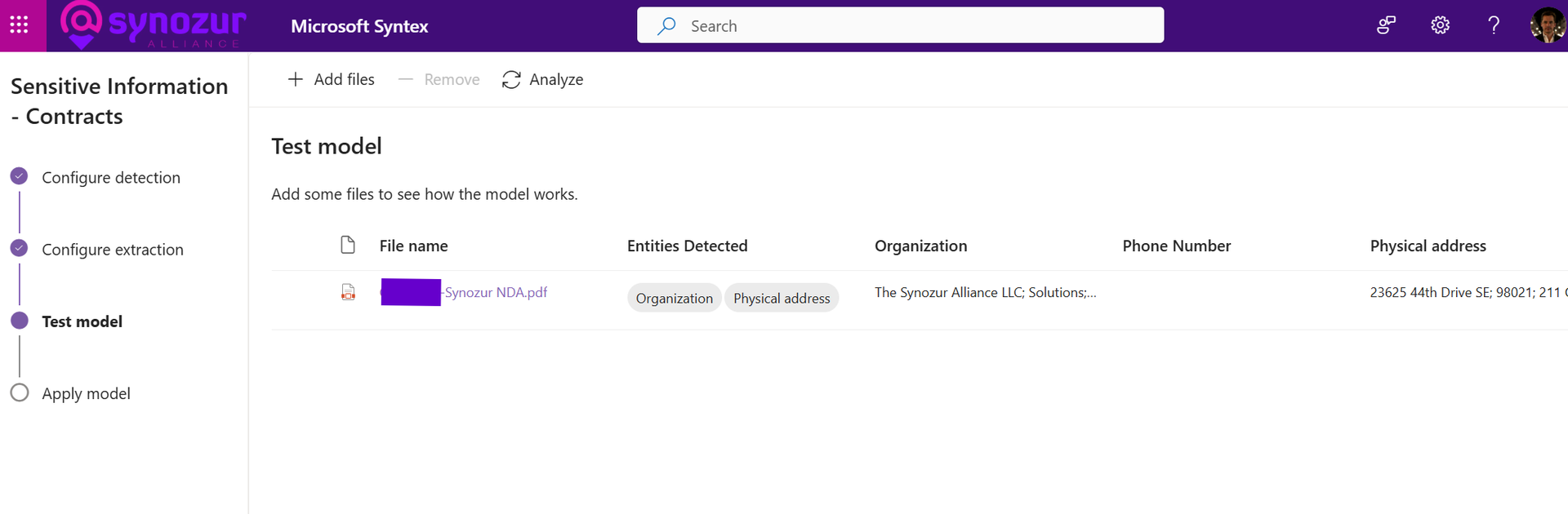Click the Physical address column header
1568x514 pixels.
click(1428, 246)
